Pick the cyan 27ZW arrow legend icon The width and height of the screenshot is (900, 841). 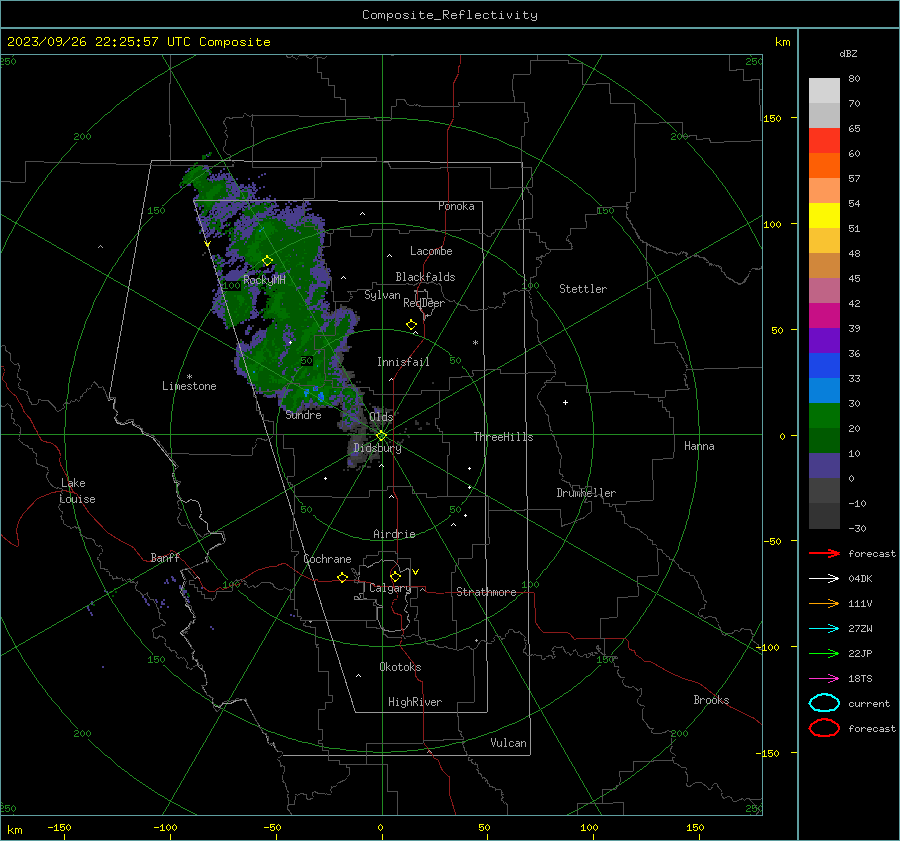click(x=824, y=629)
